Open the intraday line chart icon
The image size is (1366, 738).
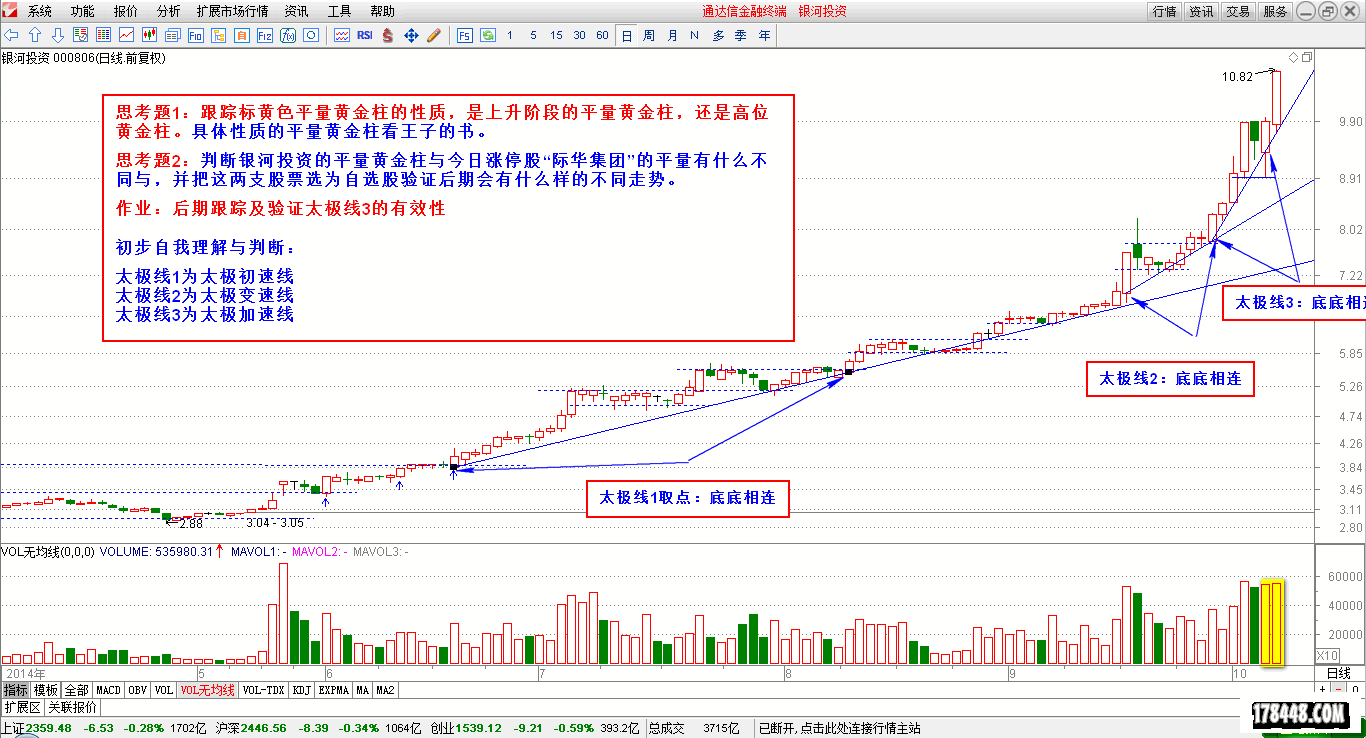pos(126,35)
